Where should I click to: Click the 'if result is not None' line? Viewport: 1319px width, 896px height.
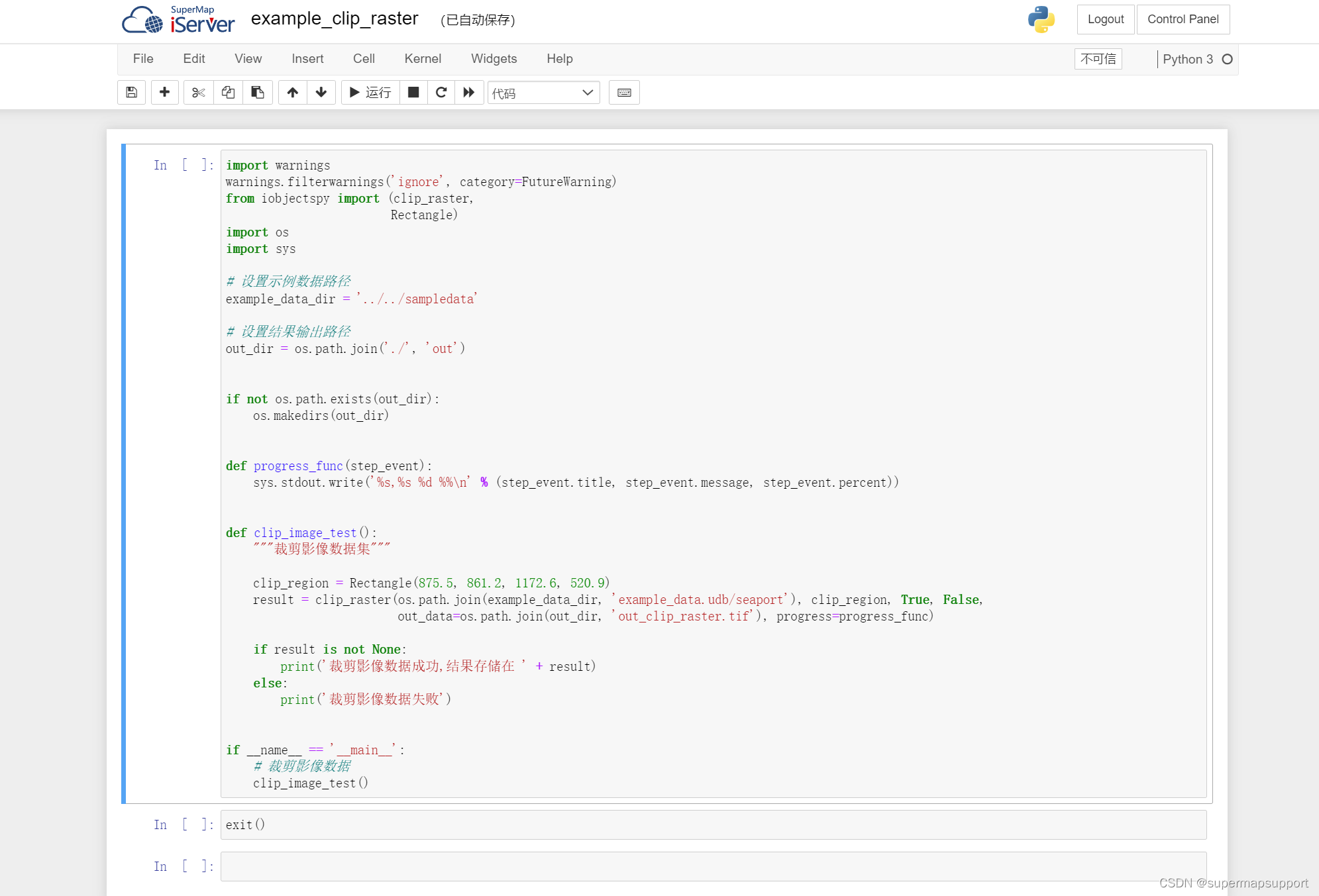(330, 649)
